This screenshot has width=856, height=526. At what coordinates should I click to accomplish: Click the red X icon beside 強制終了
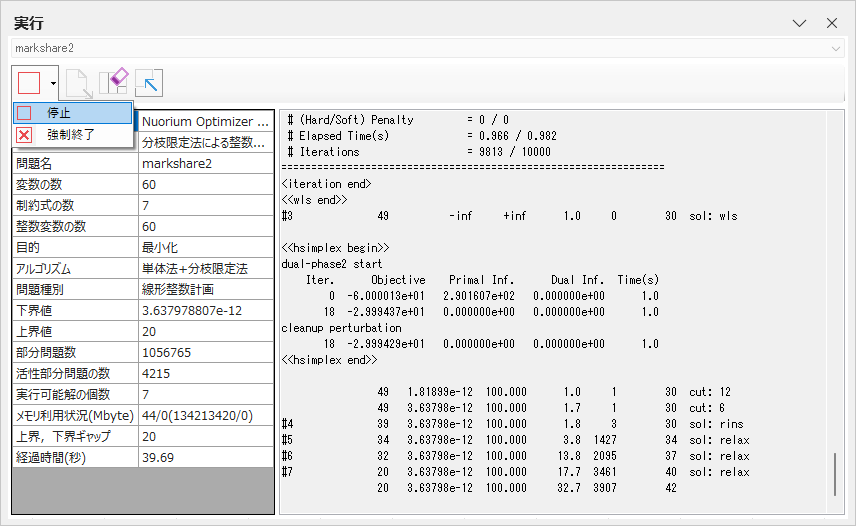pyautogui.click(x=24, y=135)
